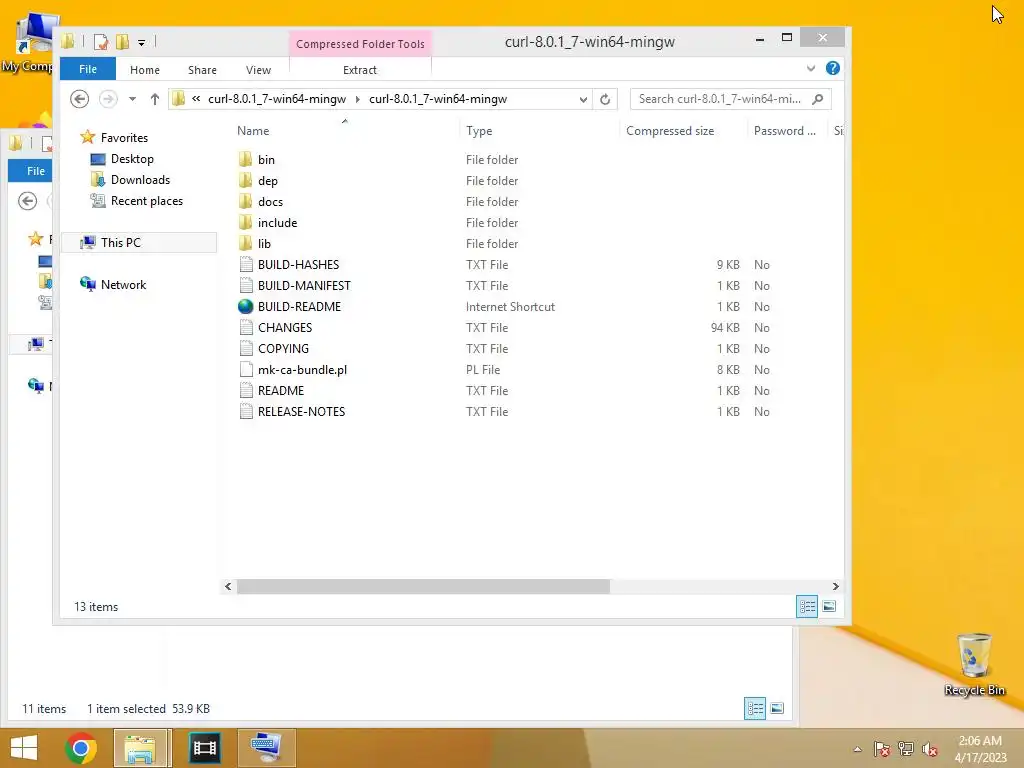Select the COPYING text file
1024x768 pixels.
click(274, 349)
